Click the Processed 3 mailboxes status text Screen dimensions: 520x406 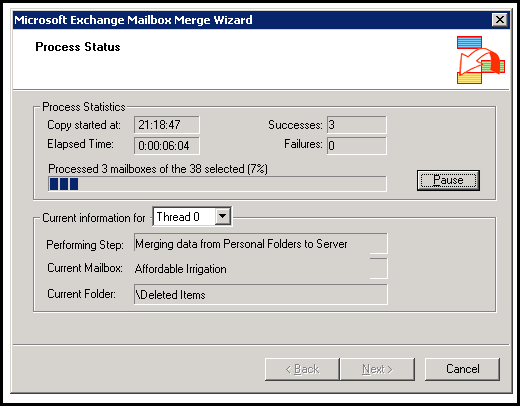158,169
